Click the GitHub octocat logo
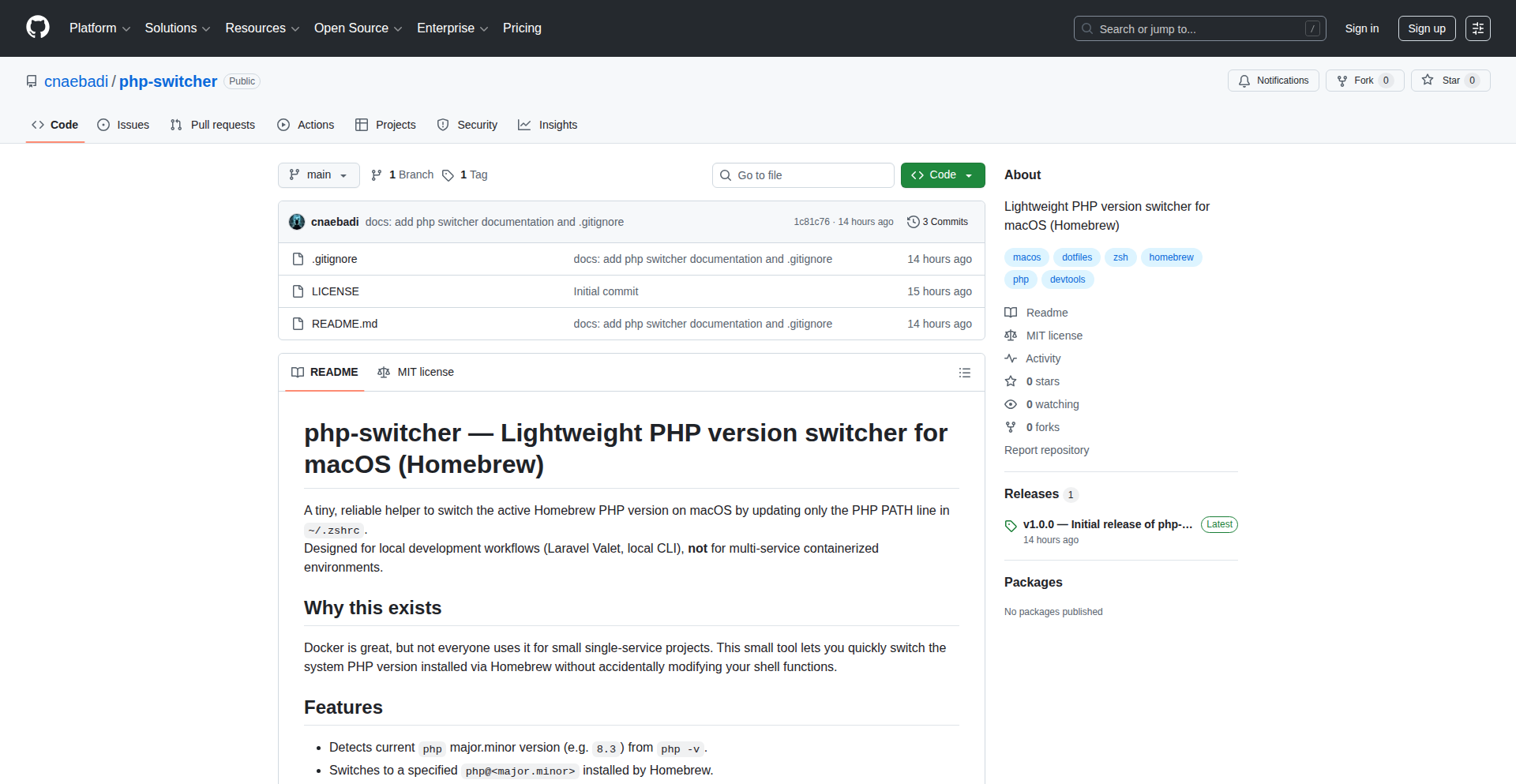This screenshot has width=1516, height=784. [x=36, y=28]
